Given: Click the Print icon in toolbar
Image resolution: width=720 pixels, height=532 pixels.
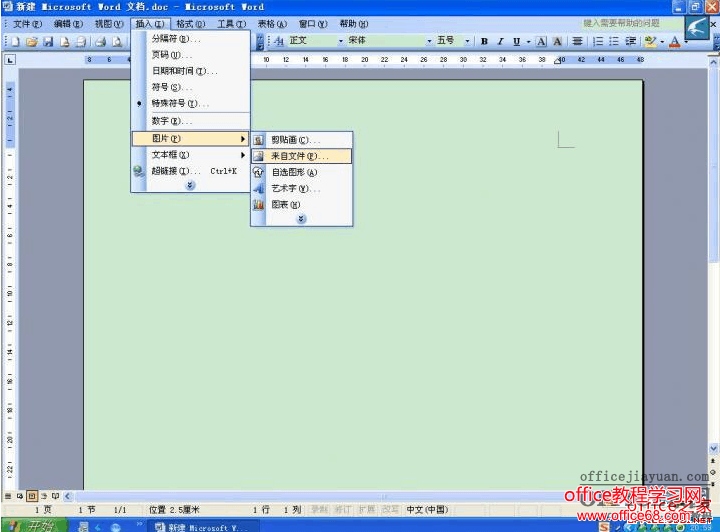Looking at the screenshot, I should (100, 41).
